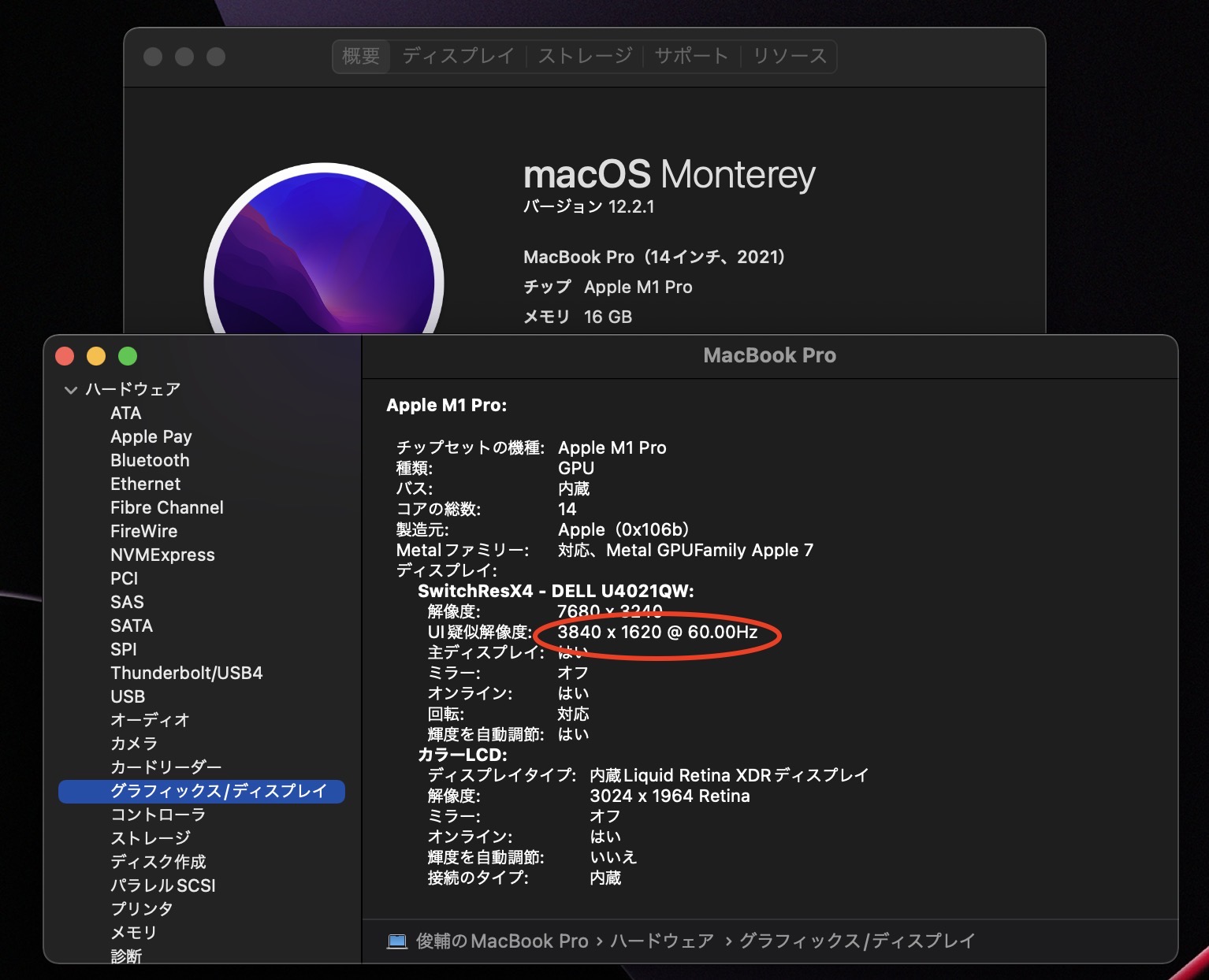The width and height of the screenshot is (1209, 980).
Task: Click the 3840 x 1620 @ 60.00Hz value
Action: click(x=657, y=632)
